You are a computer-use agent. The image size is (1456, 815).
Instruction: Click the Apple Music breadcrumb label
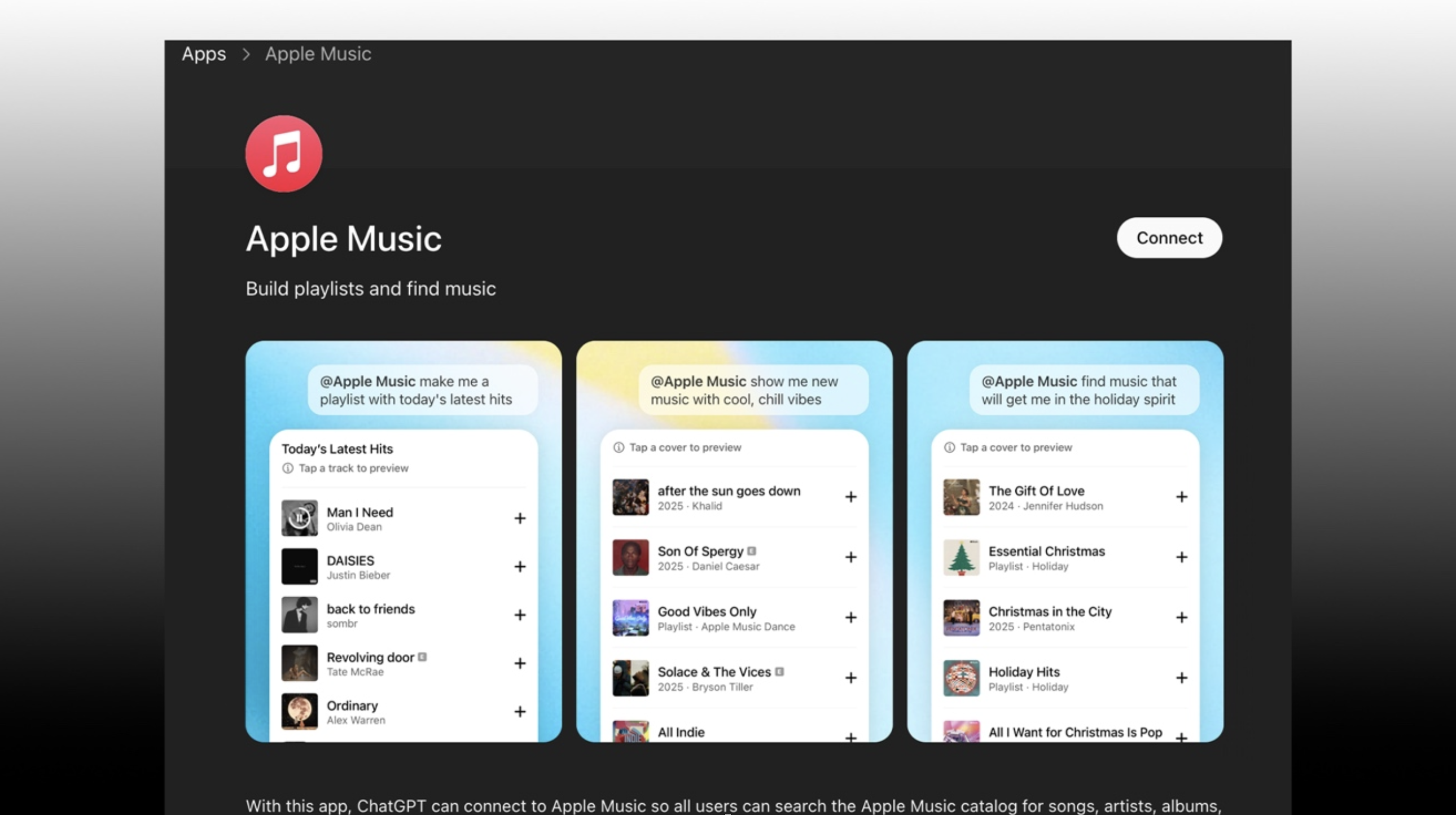click(x=318, y=54)
